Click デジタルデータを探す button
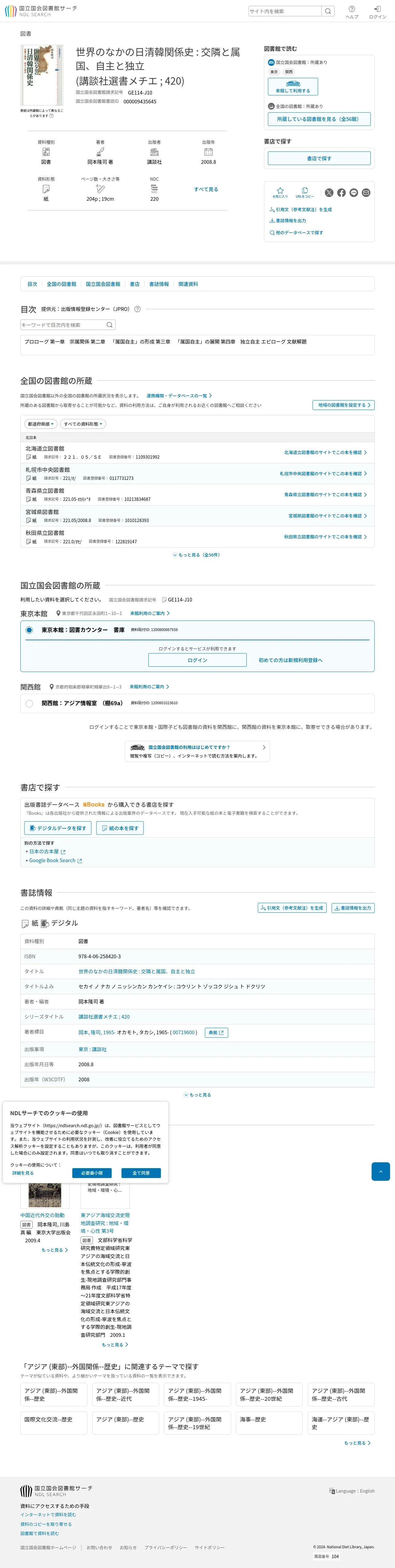This screenshot has height=1568, width=395. [x=58, y=828]
